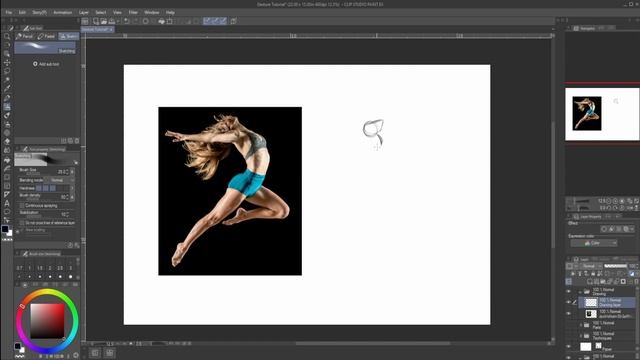The image size is (640, 360).
Task: Open the Window menu
Action: tap(151, 13)
